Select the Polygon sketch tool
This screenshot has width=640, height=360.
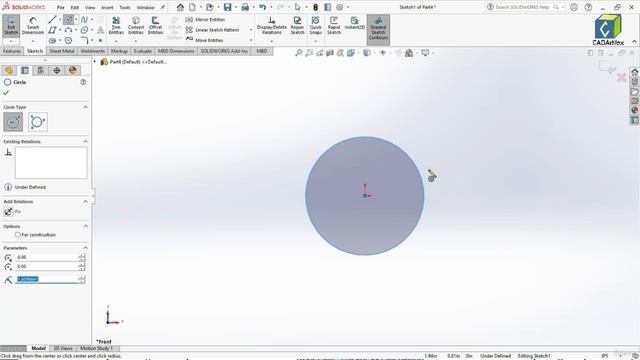[68, 40]
